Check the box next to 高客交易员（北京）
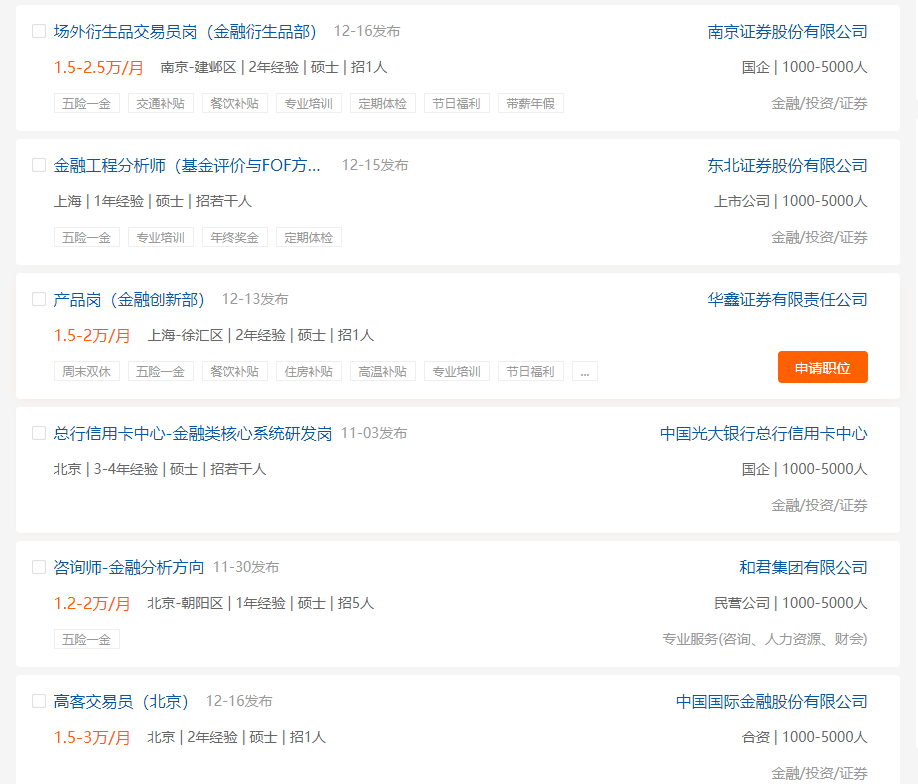Image resolution: width=918 pixels, height=784 pixels. (37, 702)
